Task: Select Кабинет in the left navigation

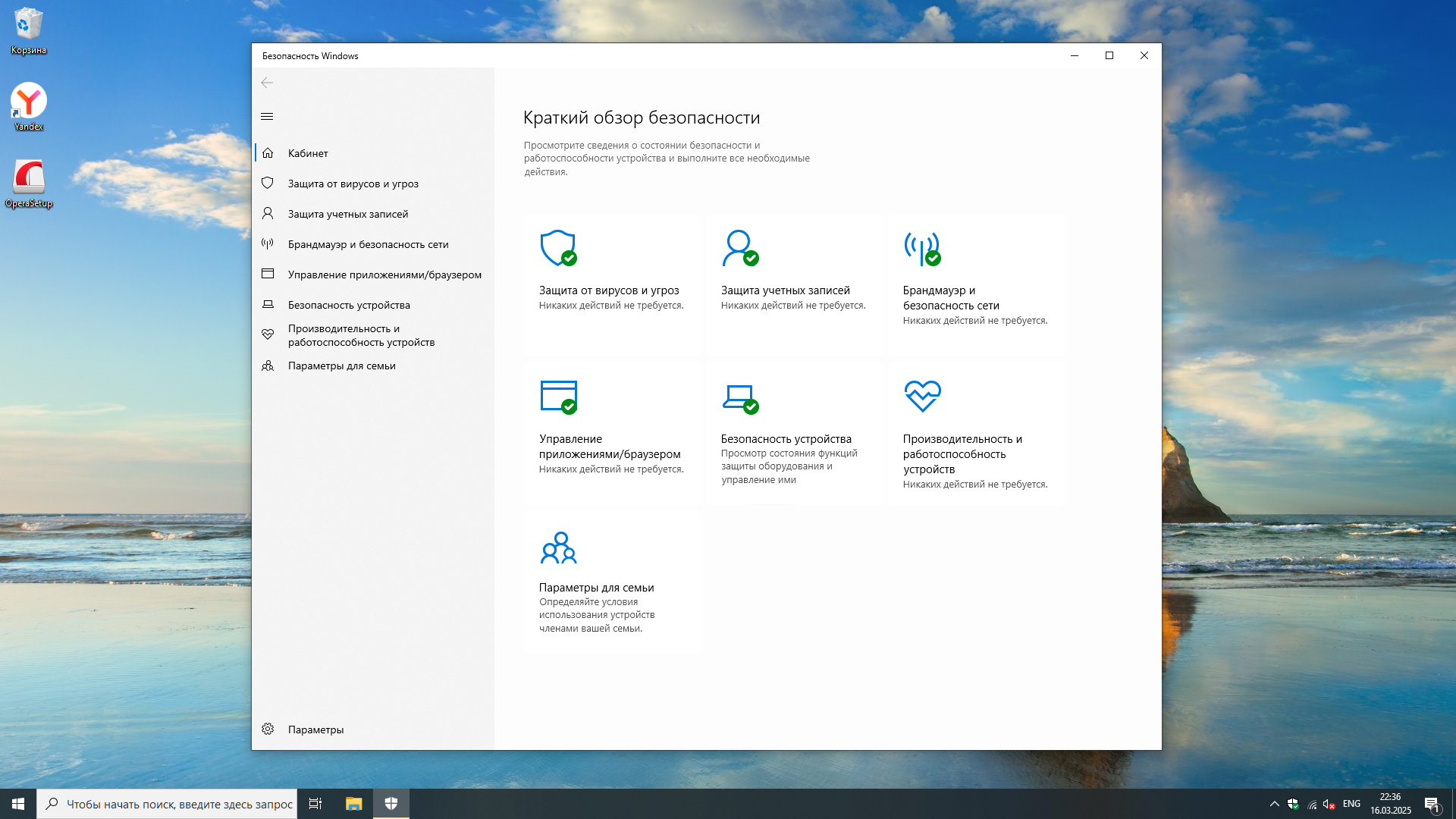Action: pos(308,153)
